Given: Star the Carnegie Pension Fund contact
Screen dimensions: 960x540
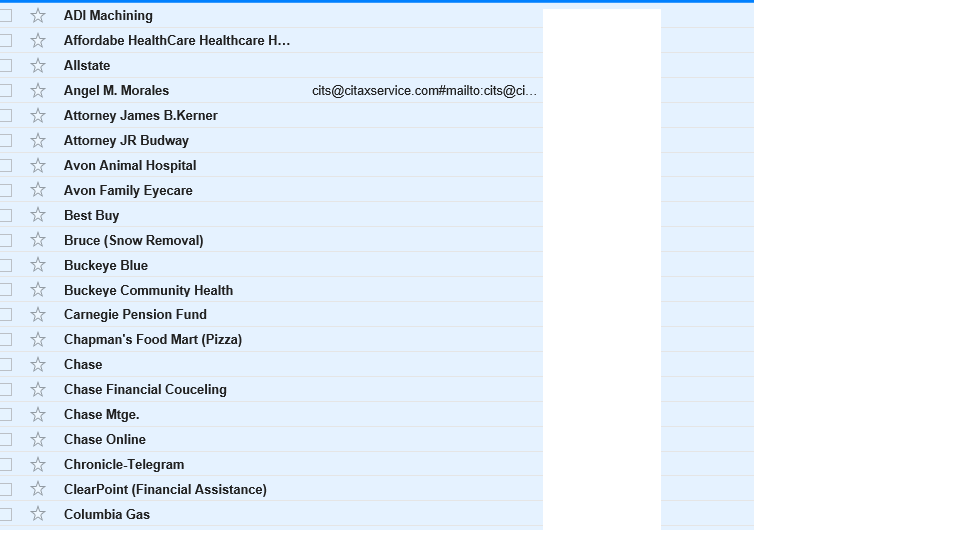Looking at the screenshot, I should [x=38, y=315].
